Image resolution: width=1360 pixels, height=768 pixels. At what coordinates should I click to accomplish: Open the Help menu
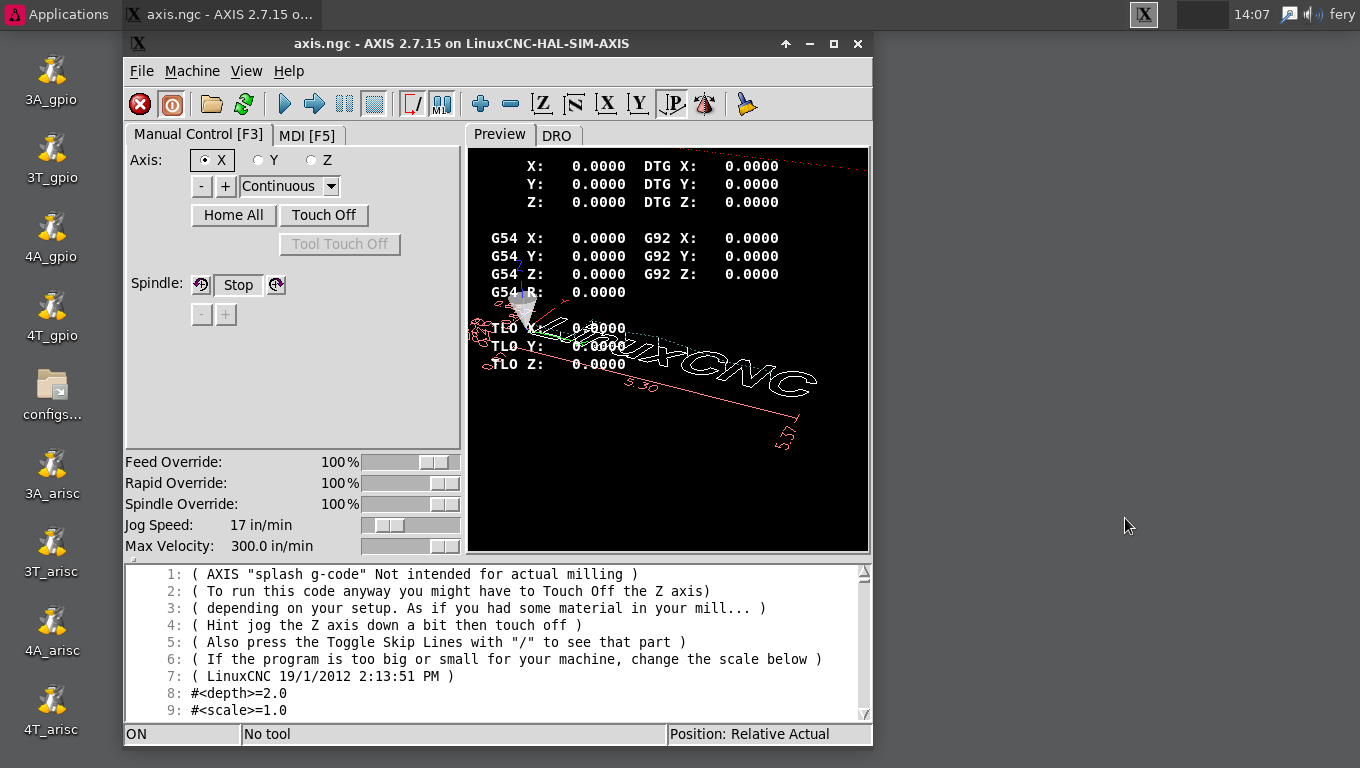(289, 71)
